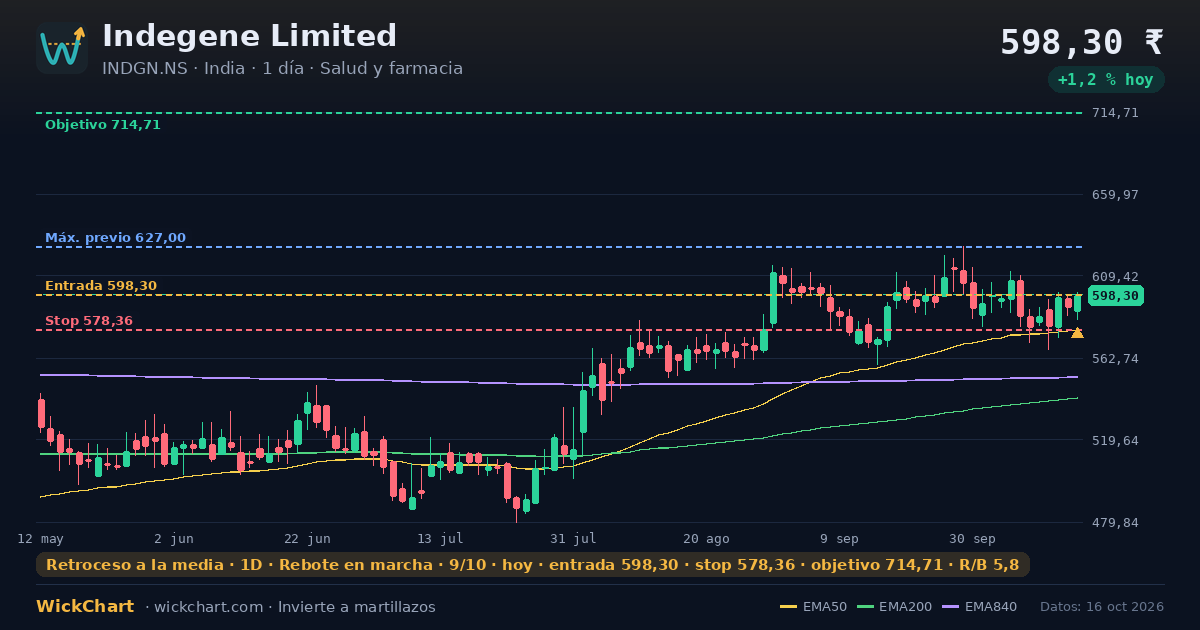Click the 659,97 axis value
1200x630 pixels.
click(1115, 195)
